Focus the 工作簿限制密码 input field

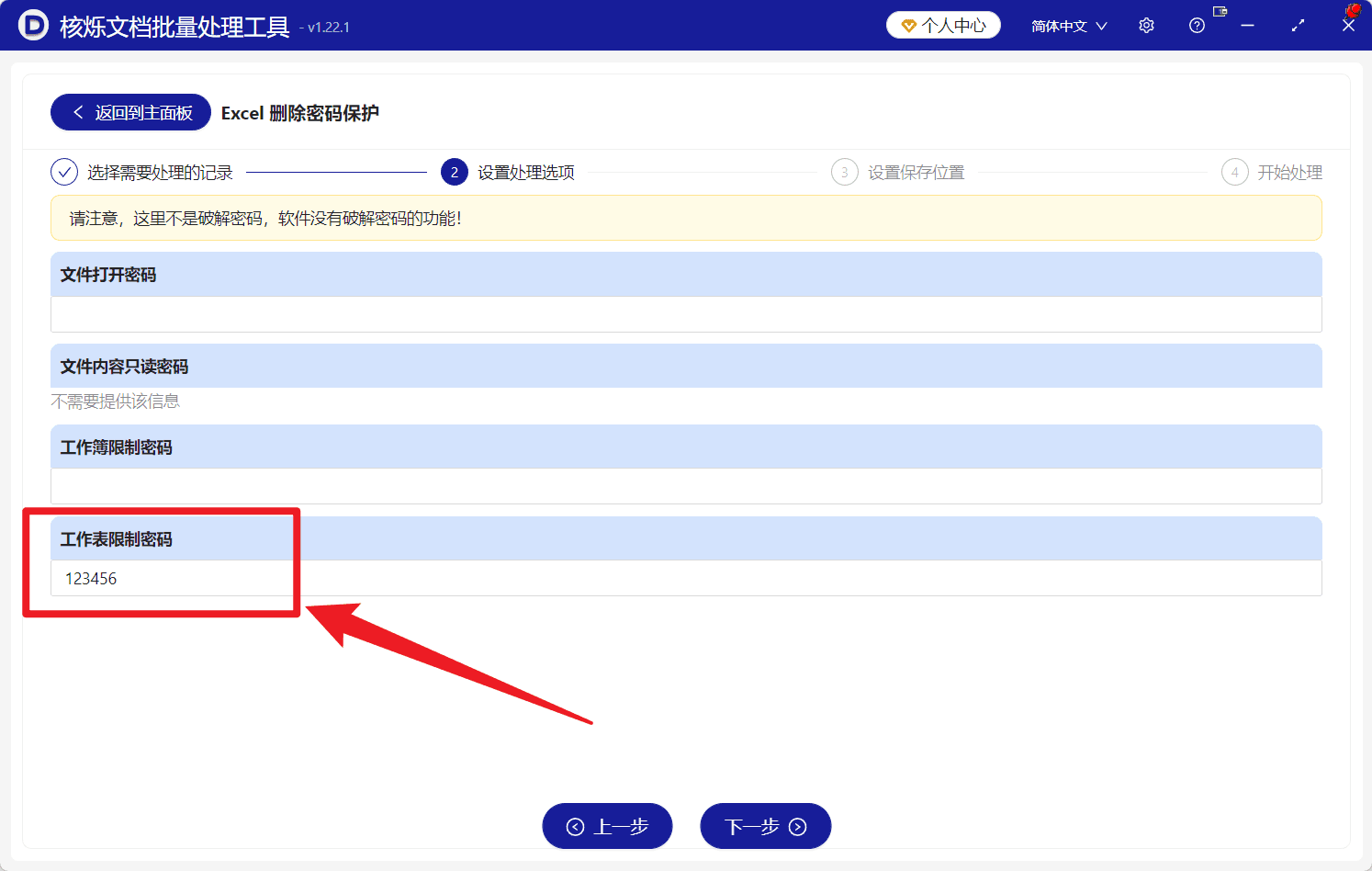686,486
